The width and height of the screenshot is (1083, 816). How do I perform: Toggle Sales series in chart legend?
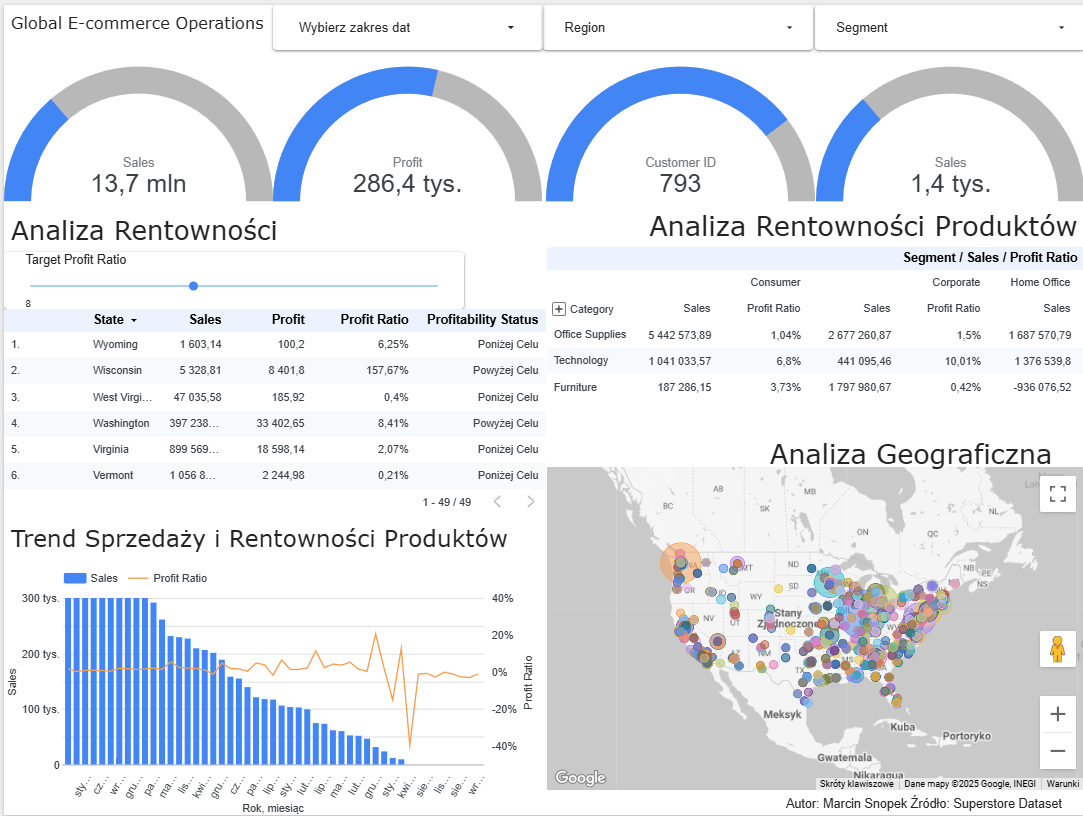(x=90, y=578)
